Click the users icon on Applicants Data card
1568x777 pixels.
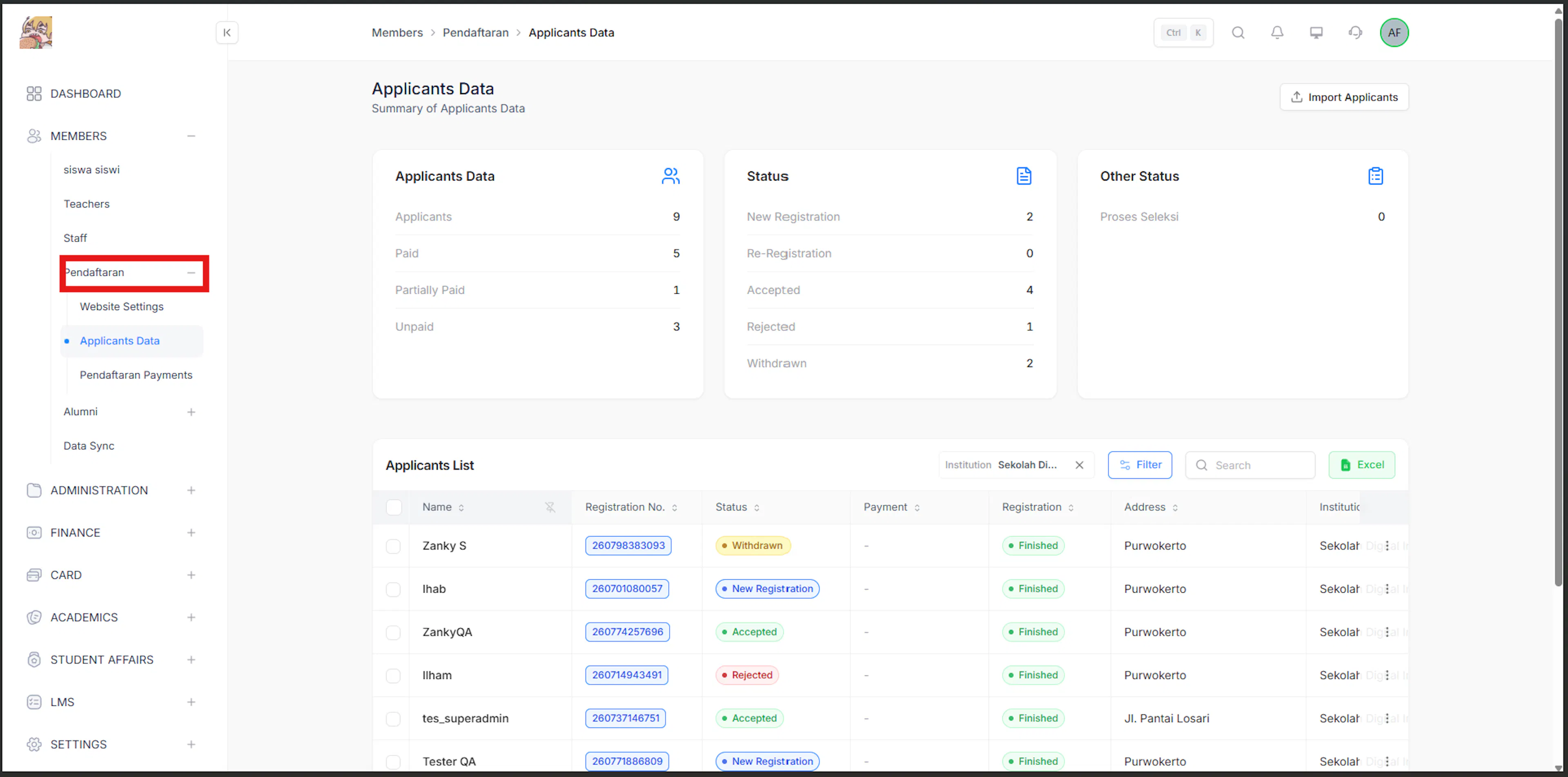coord(670,176)
